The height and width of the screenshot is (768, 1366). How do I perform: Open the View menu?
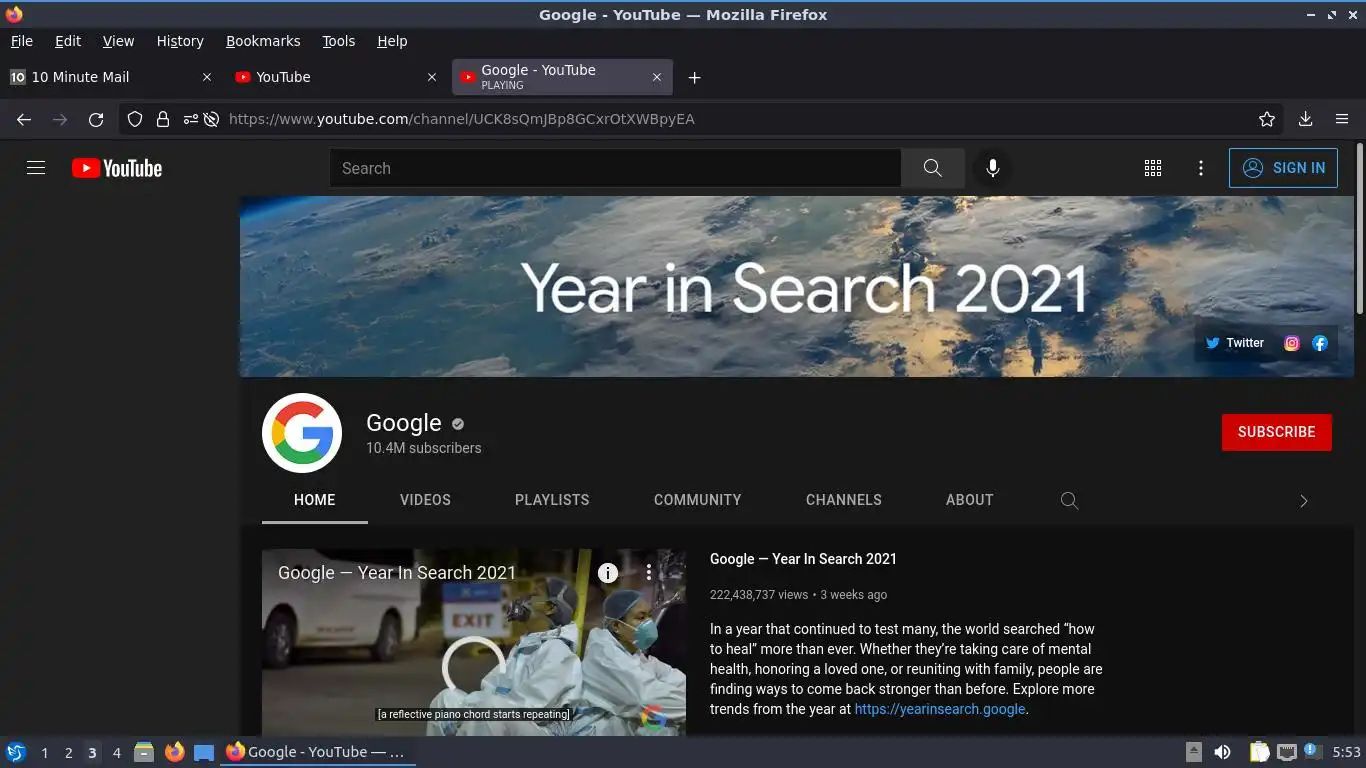pos(118,41)
